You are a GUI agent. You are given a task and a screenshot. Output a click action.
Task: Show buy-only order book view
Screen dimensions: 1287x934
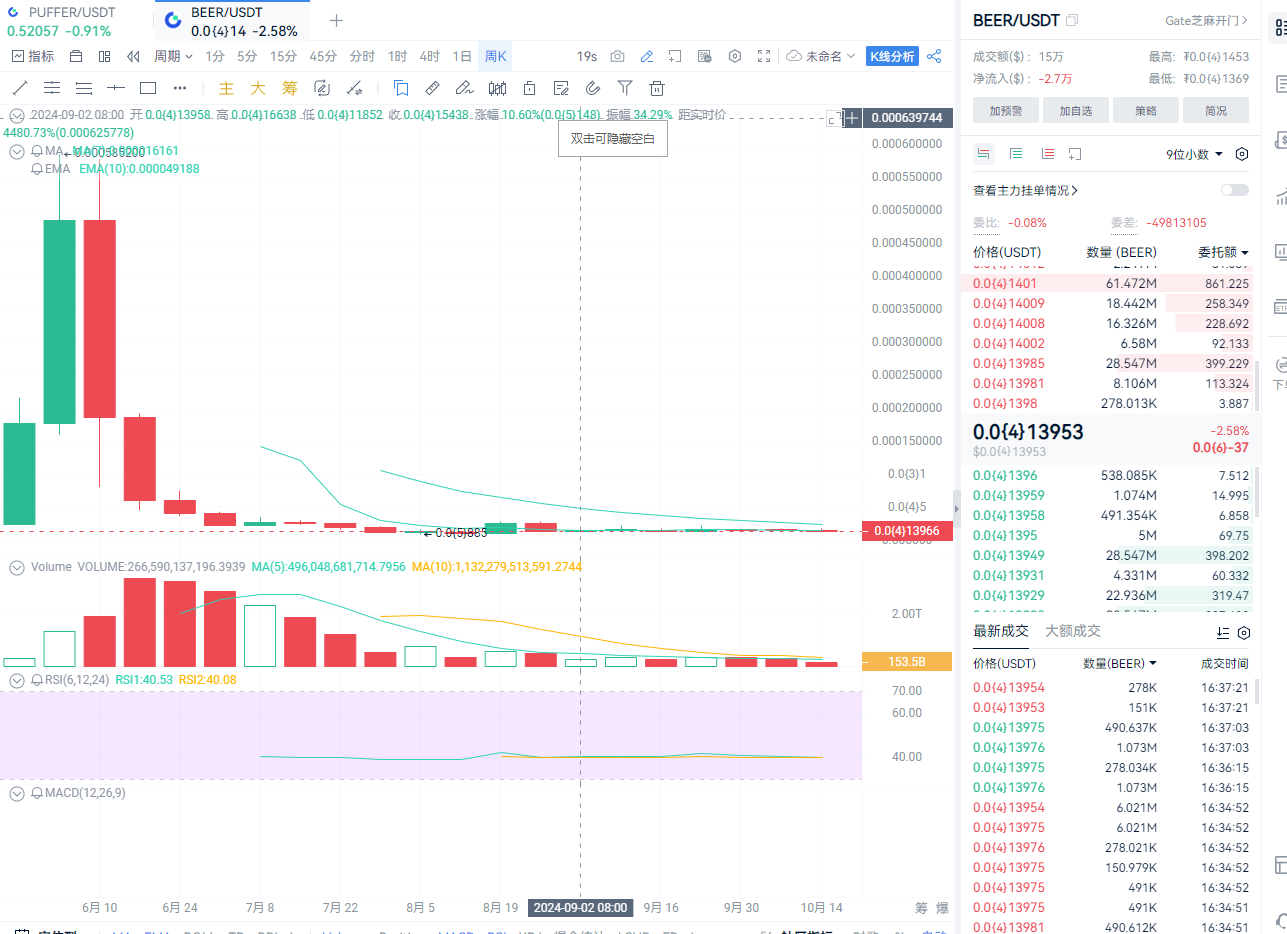tap(1016, 154)
